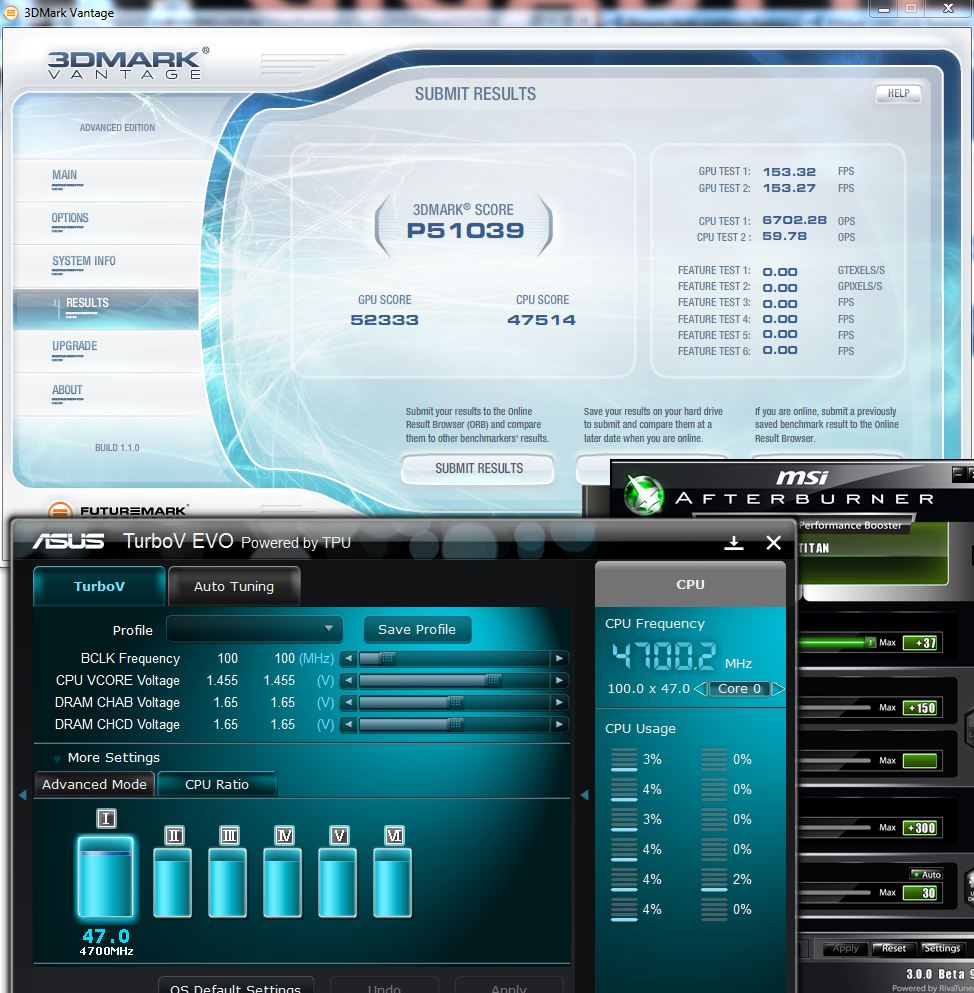Click the CPU score value 47514
This screenshot has width=974, height=993.
[541, 320]
